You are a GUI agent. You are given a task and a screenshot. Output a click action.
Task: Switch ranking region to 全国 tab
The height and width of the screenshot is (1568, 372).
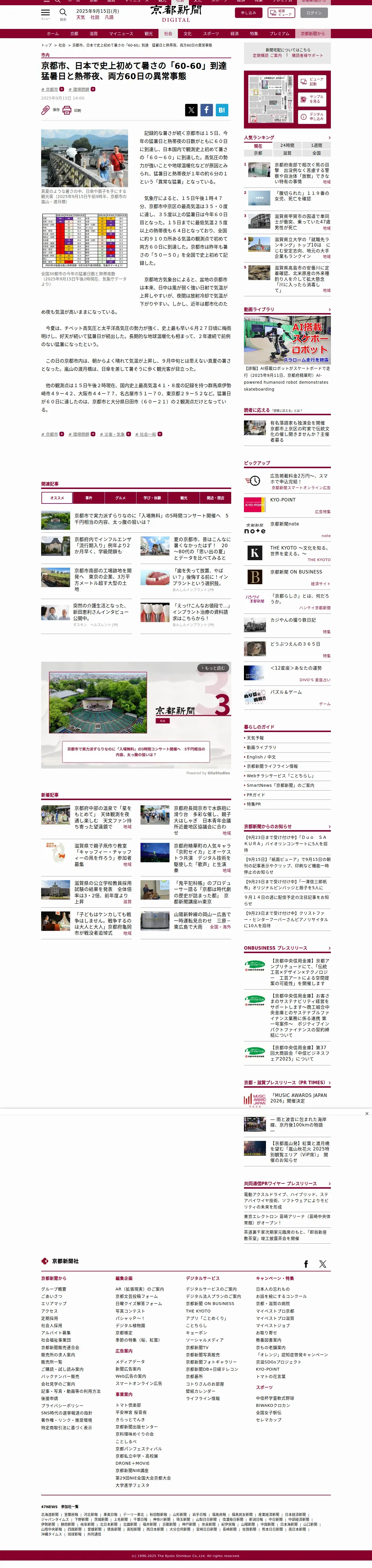[316, 153]
